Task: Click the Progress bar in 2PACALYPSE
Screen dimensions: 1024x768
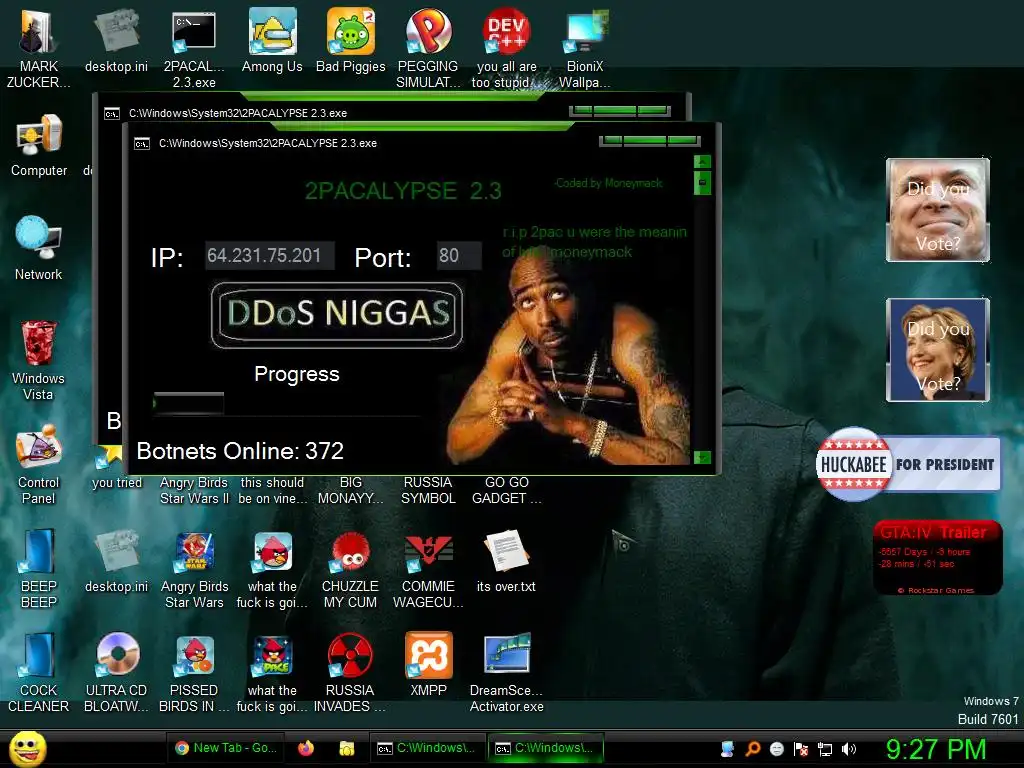Action: (188, 403)
